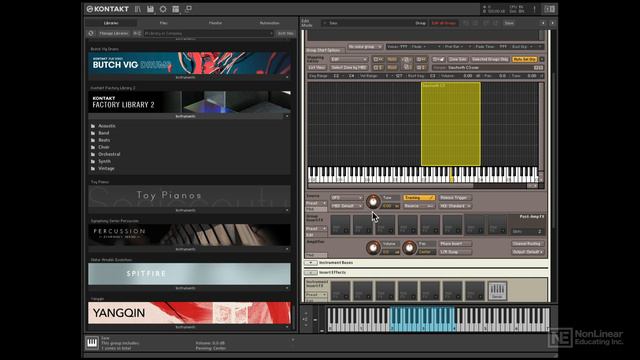The image size is (640, 360).
Task: Click the Sends module icon in Instrument InsertFX
Action: click(497, 291)
